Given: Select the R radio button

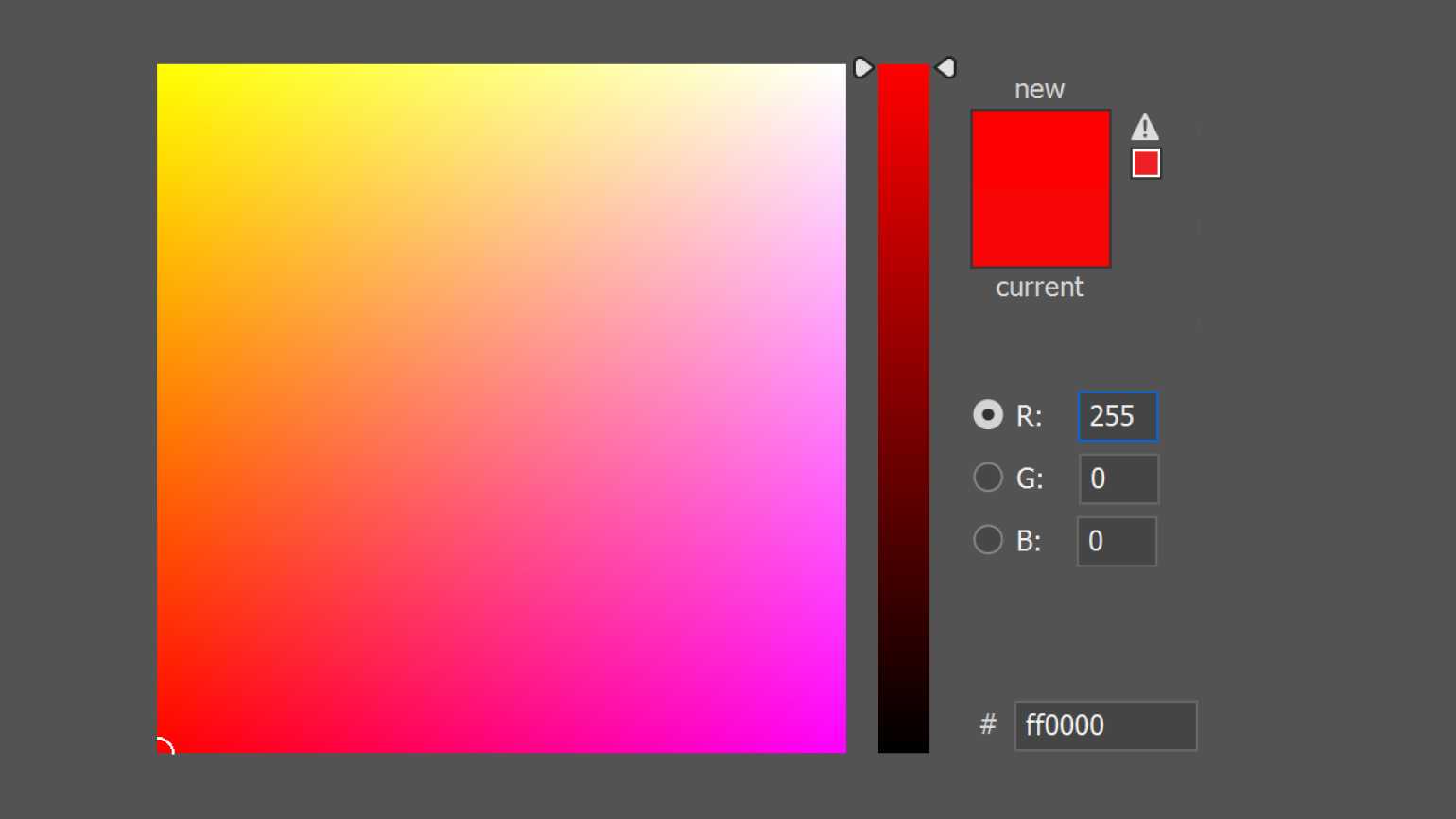Looking at the screenshot, I should click(x=988, y=415).
